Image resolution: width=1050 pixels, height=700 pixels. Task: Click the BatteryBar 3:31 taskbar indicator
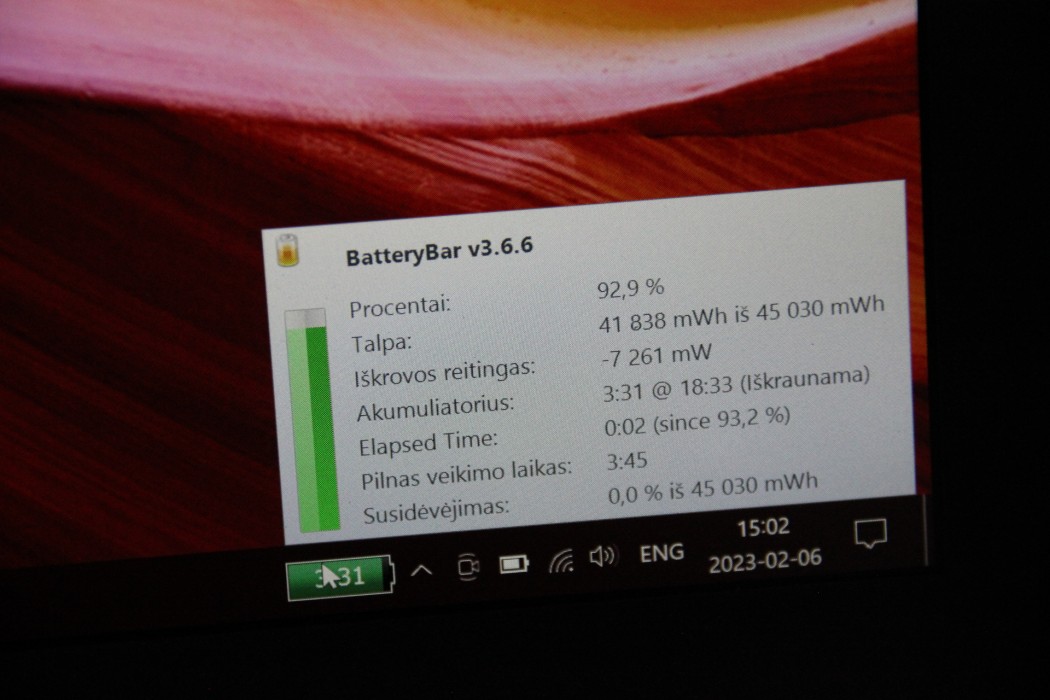coord(340,577)
